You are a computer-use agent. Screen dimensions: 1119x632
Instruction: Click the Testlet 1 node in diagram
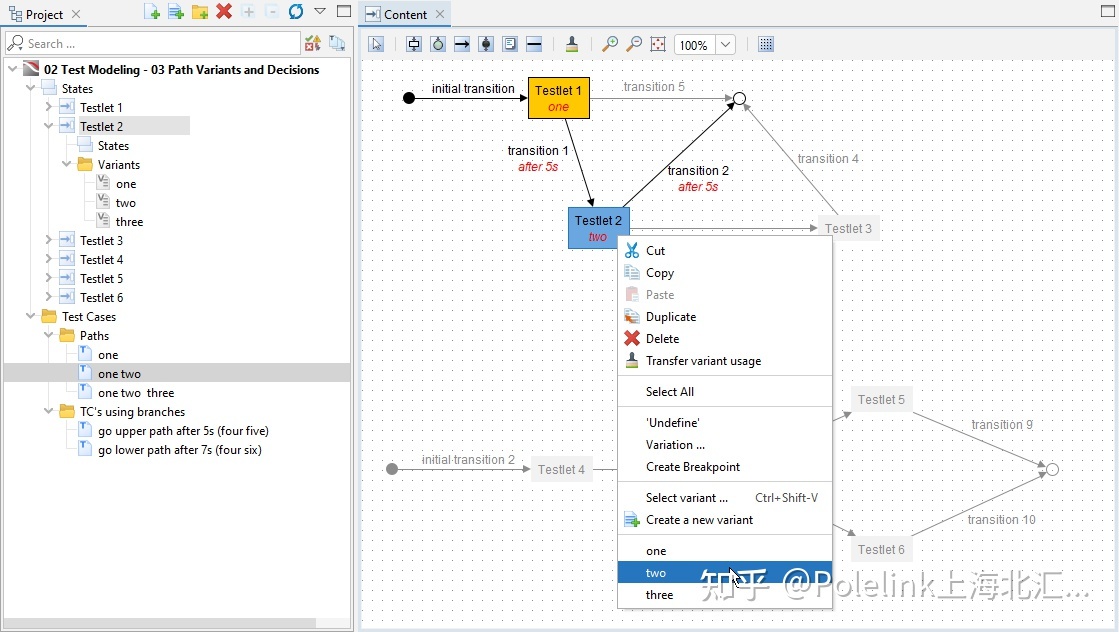click(x=559, y=98)
